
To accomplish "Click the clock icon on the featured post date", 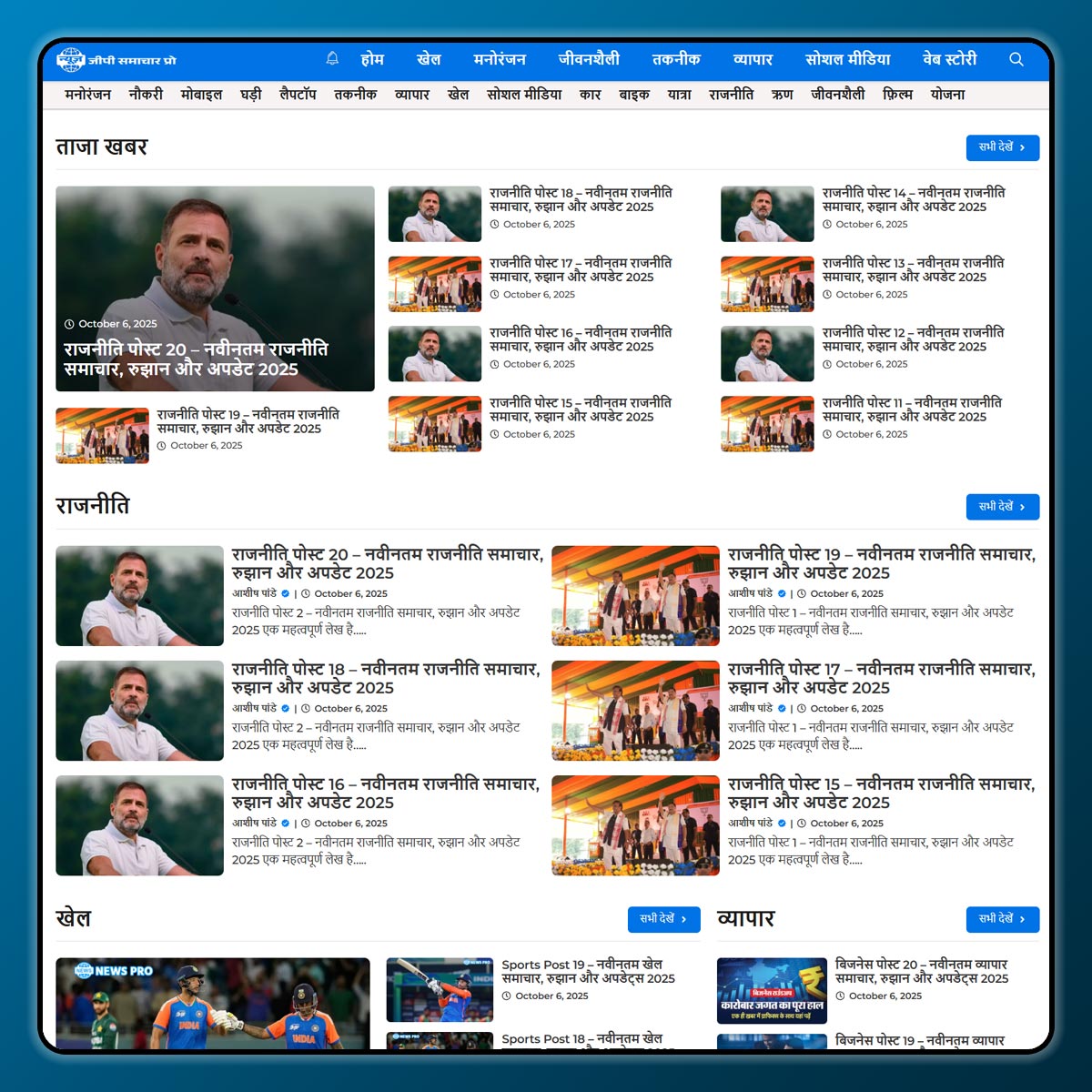I will tap(69, 324).
